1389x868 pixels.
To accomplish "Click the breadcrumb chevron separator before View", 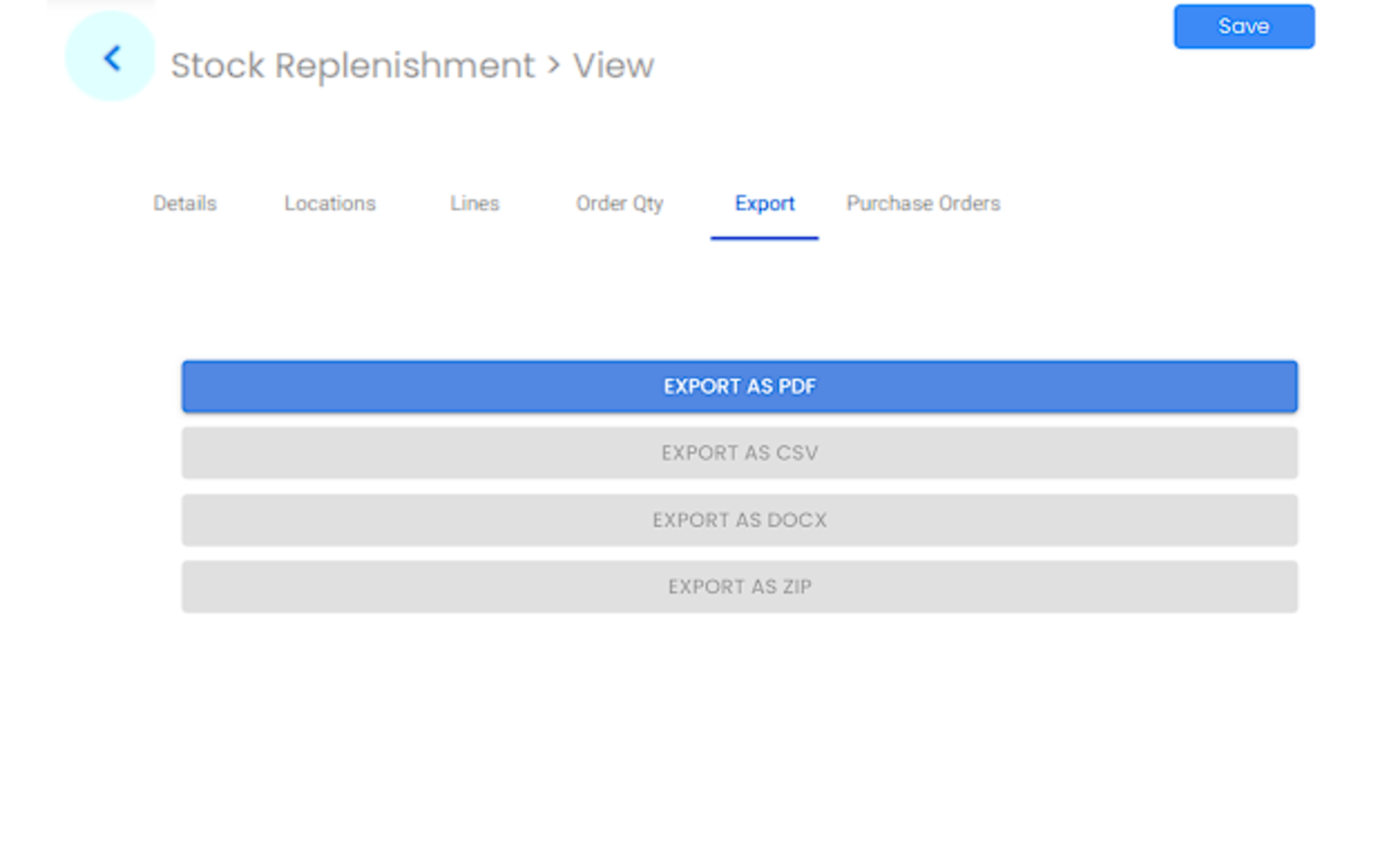I will [554, 66].
